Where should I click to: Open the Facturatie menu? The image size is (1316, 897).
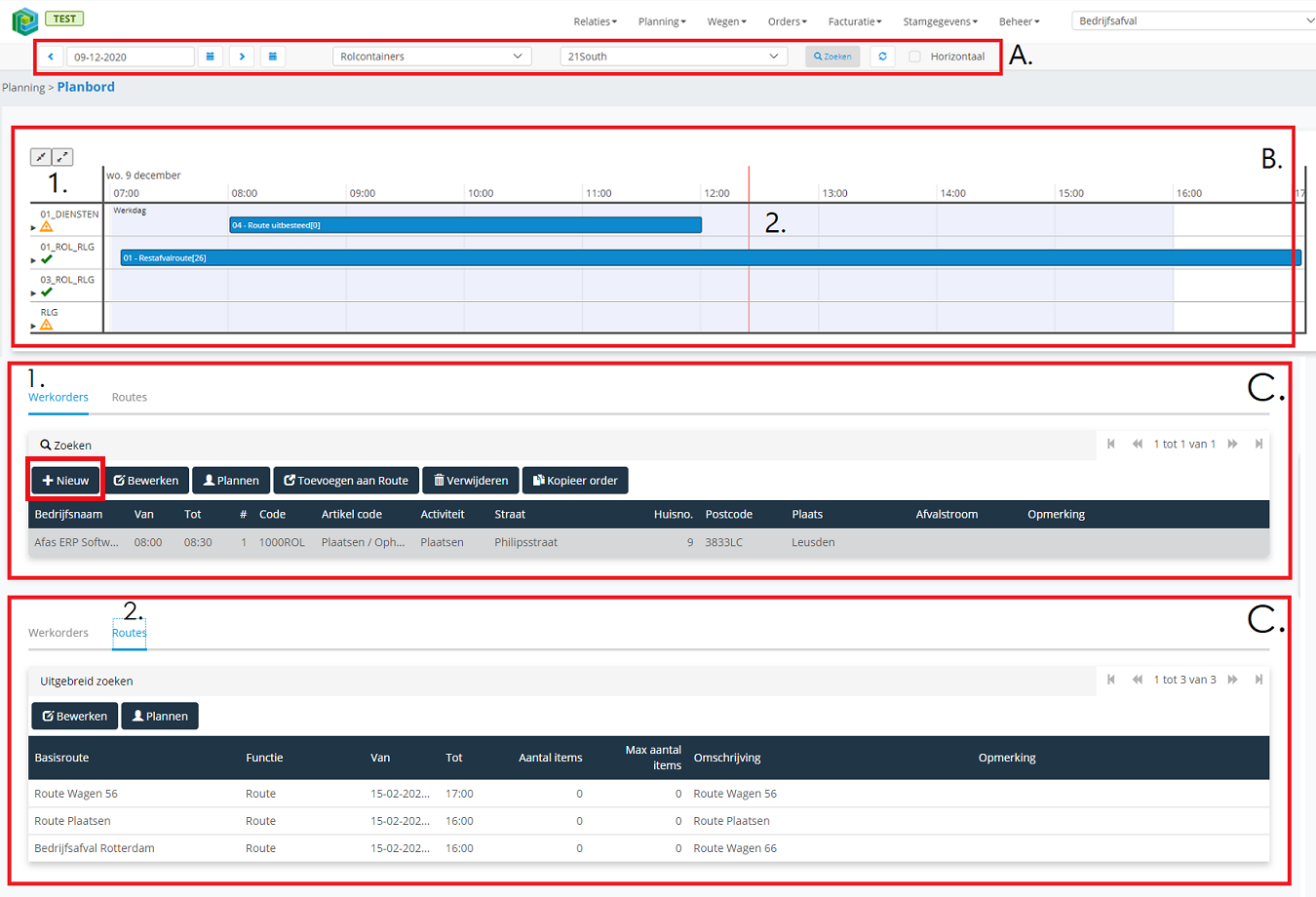(x=855, y=21)
